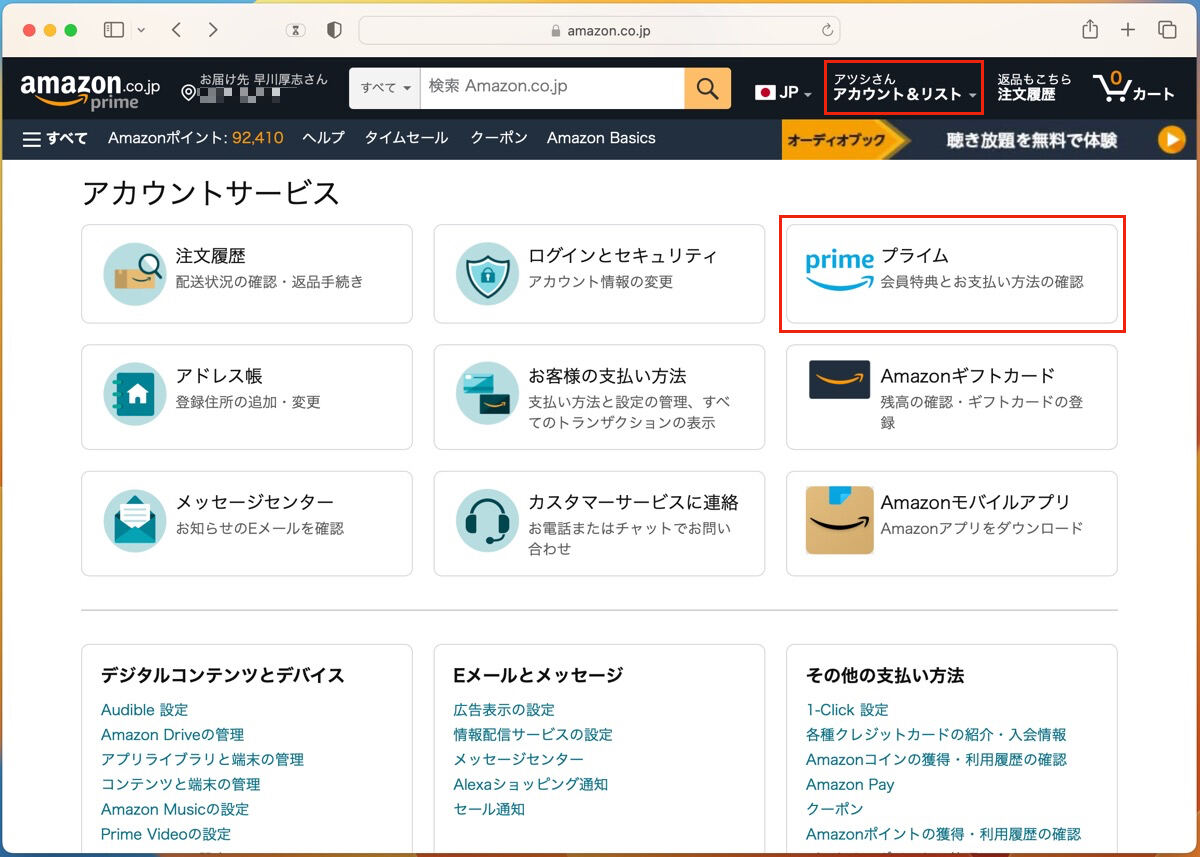Open Audible 設定 link
The height and width of the screenshot is (857, 1200).
coord(144,710)
